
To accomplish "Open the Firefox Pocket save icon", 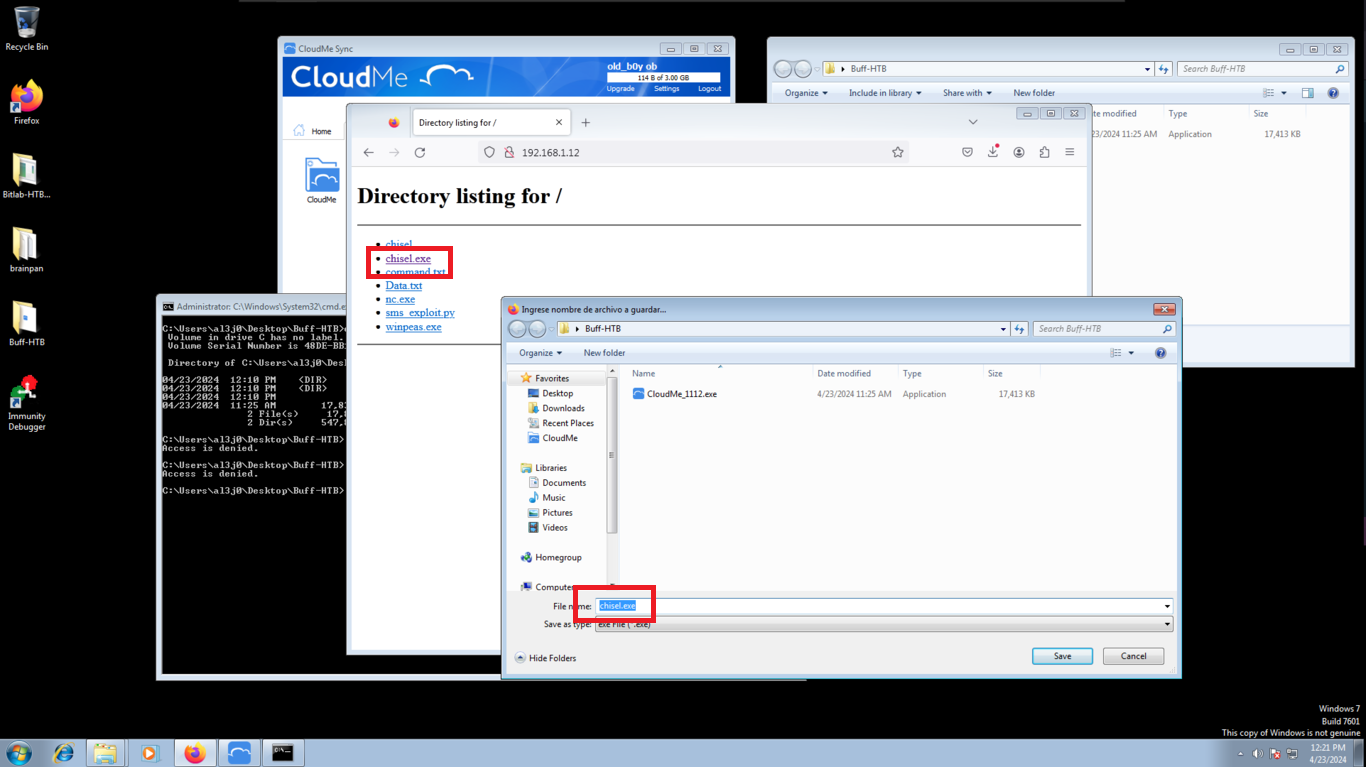I will pos(968,152).
